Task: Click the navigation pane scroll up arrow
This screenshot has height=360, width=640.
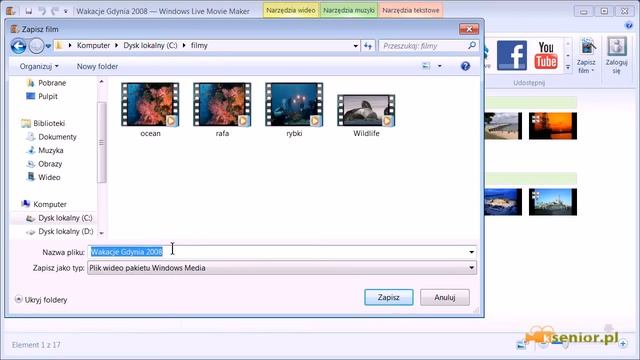Action: click(x=102, y=82)
